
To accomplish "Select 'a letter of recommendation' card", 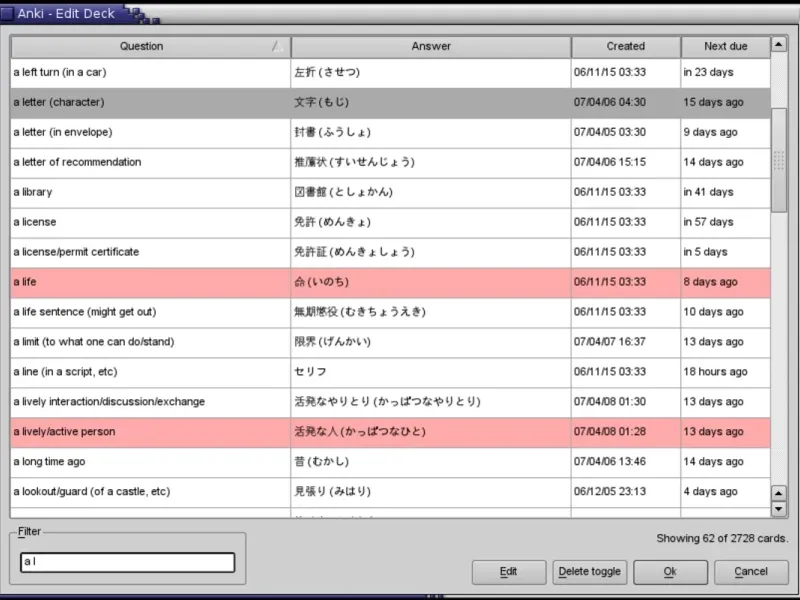I will point(390,162).
